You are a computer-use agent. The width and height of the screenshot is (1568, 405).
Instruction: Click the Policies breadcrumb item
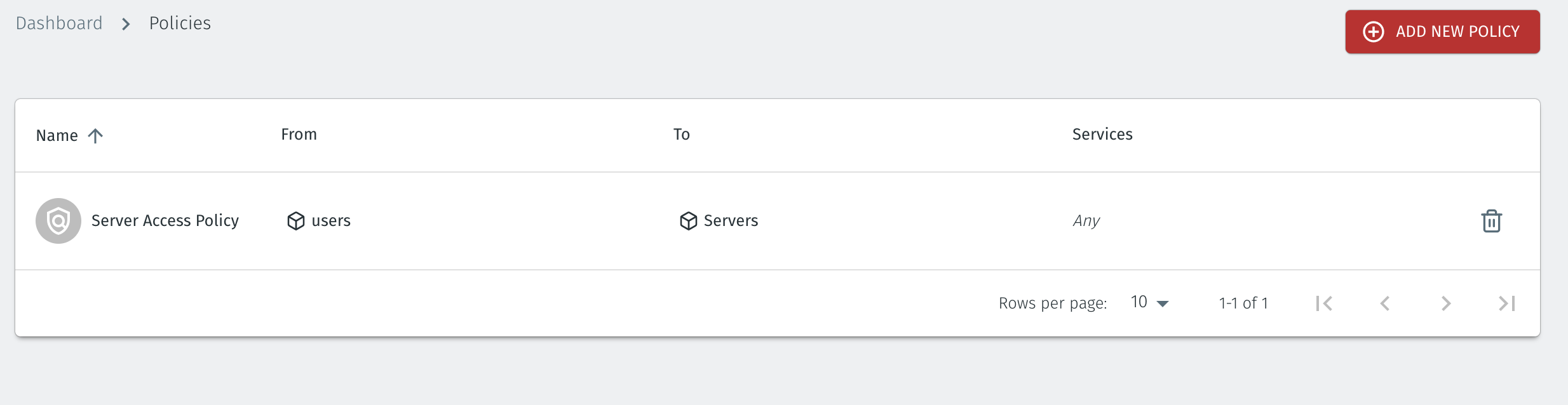180,23
